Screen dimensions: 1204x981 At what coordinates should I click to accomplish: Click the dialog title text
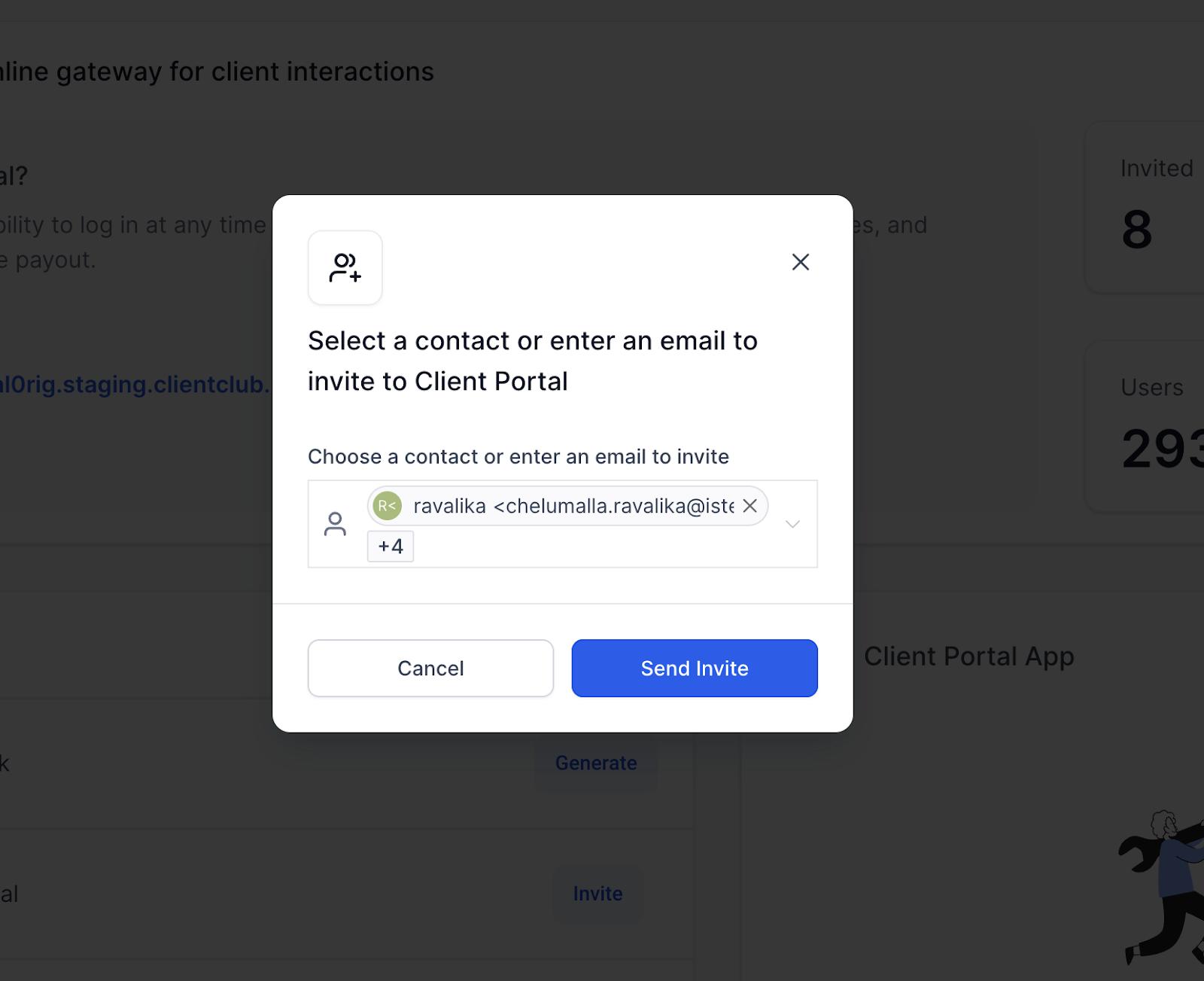click(533, 361)
